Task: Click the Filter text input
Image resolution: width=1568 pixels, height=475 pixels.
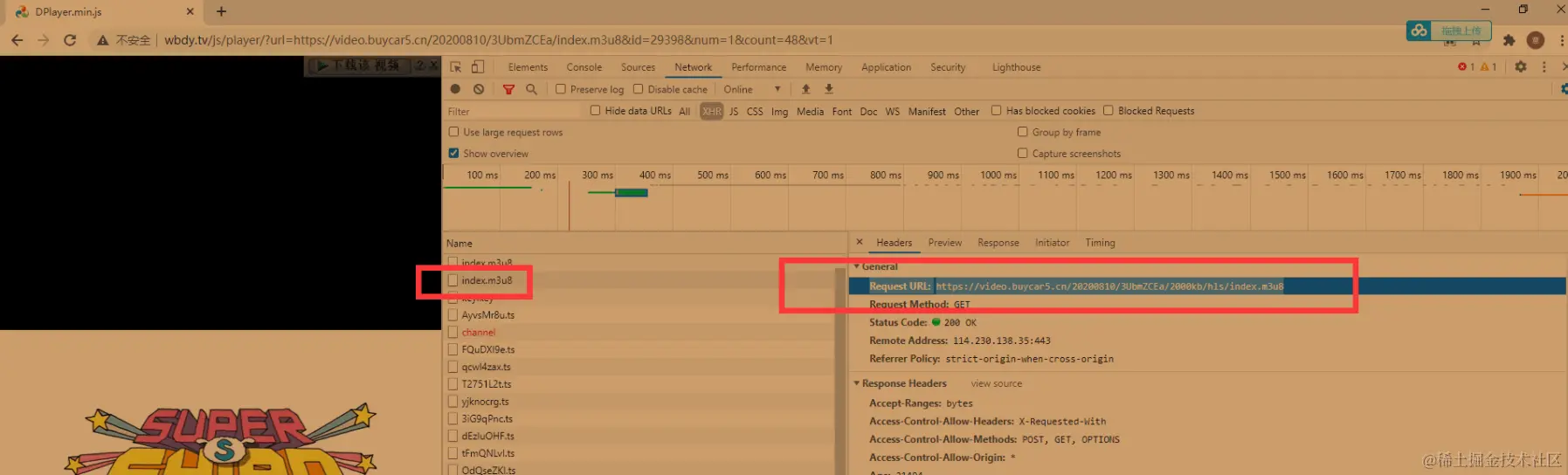Action: click(513, 112)
